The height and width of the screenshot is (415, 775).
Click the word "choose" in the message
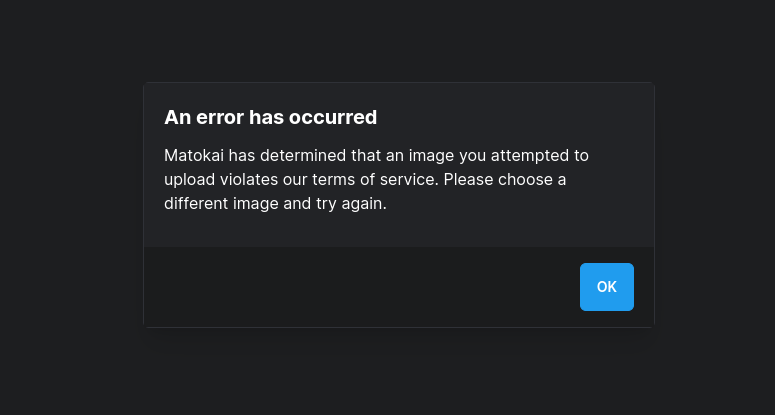tap(525, 179)
